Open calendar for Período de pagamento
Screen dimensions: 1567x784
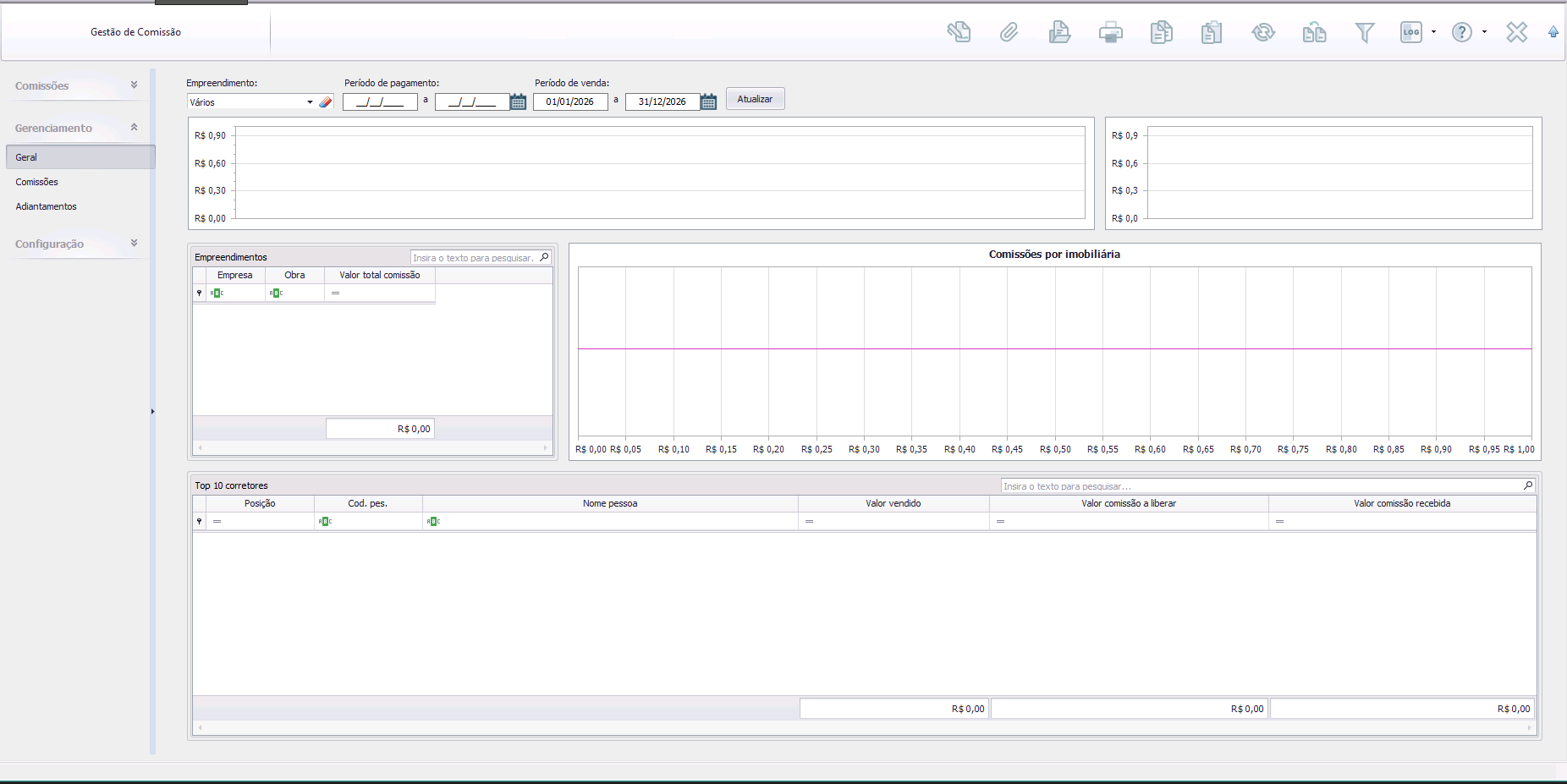pyautogui.click(x=519, y=102)
